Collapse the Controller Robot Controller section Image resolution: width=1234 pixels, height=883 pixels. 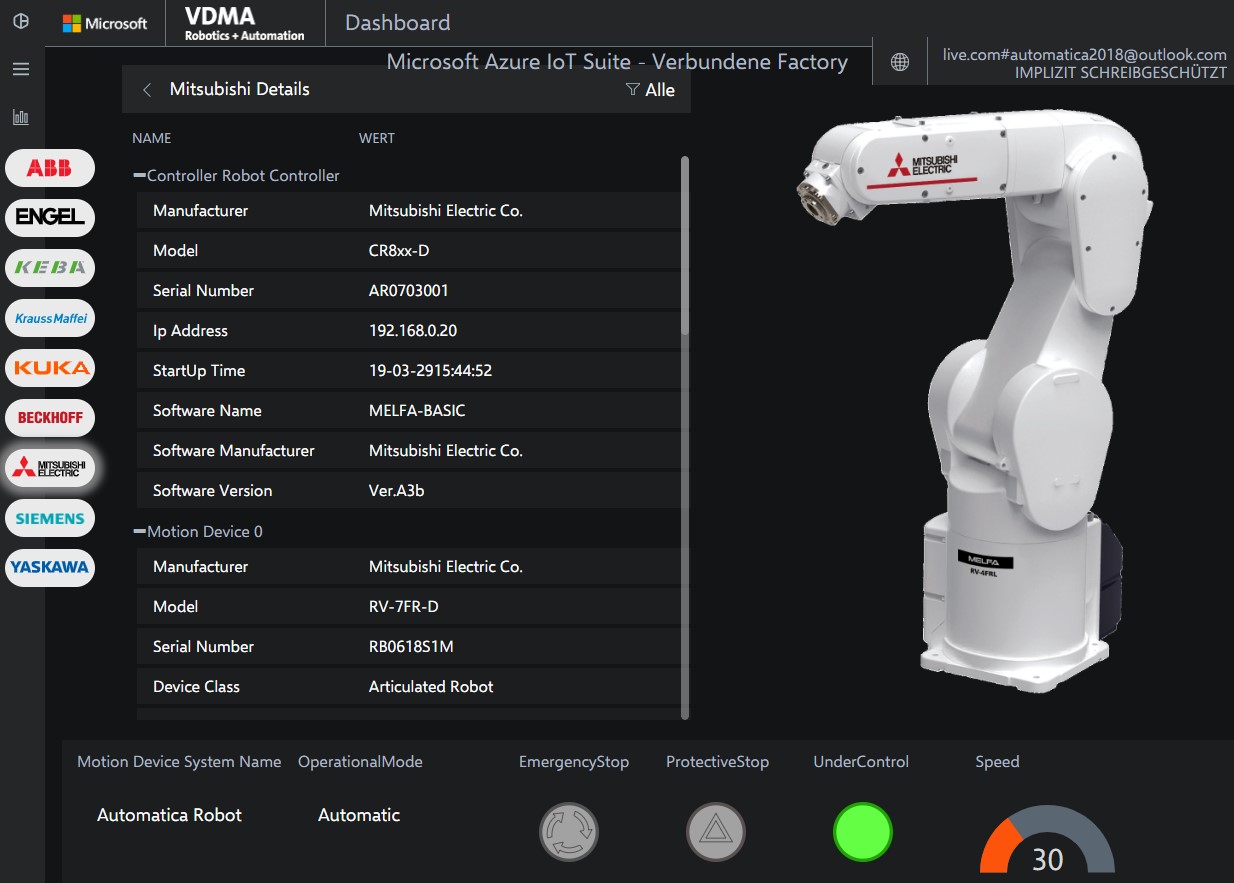[x=142, y=174]
